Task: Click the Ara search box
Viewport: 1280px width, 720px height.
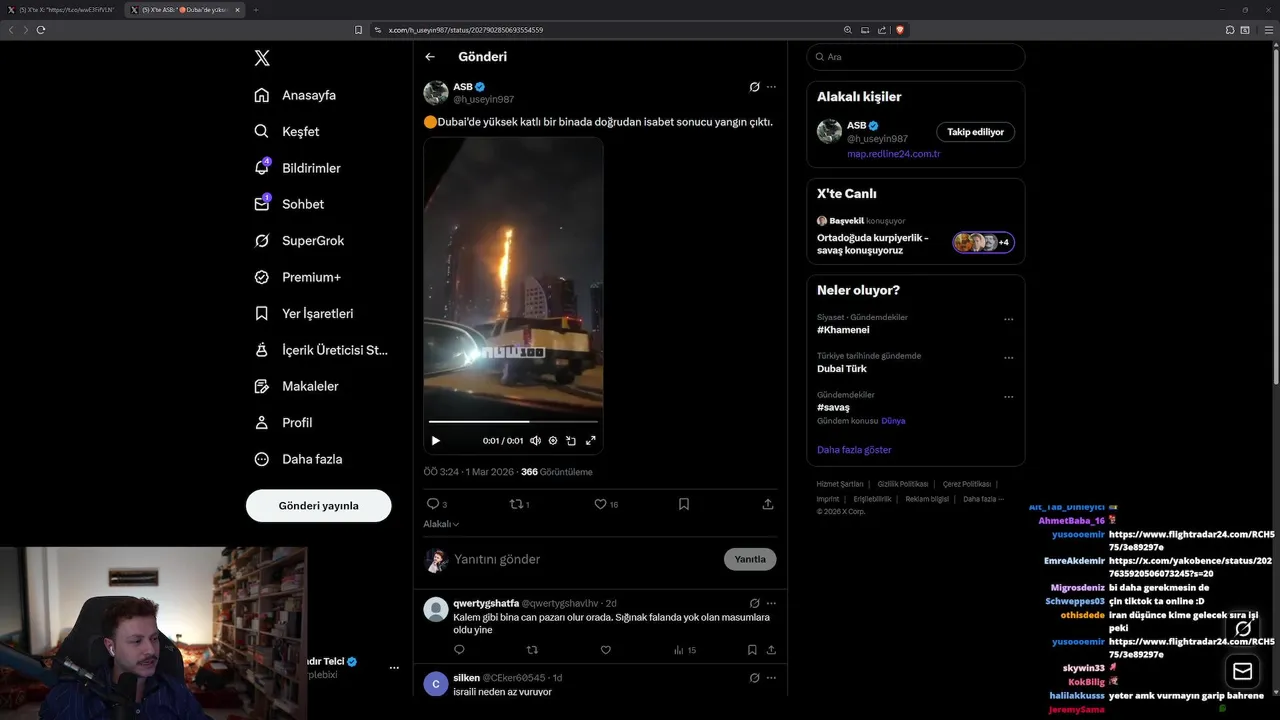Action: tap(916, 57)
